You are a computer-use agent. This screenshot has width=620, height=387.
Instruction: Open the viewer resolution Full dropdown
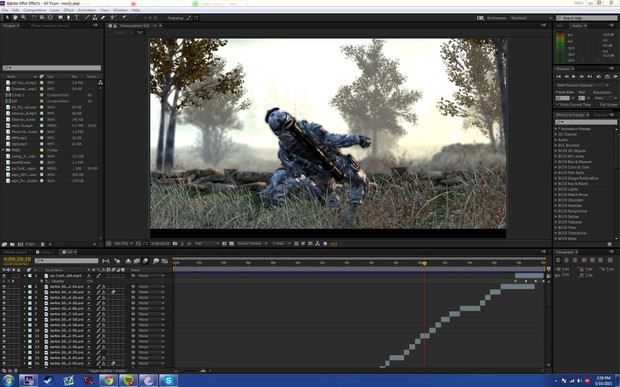pyautogui.click(x=206, y=244)
